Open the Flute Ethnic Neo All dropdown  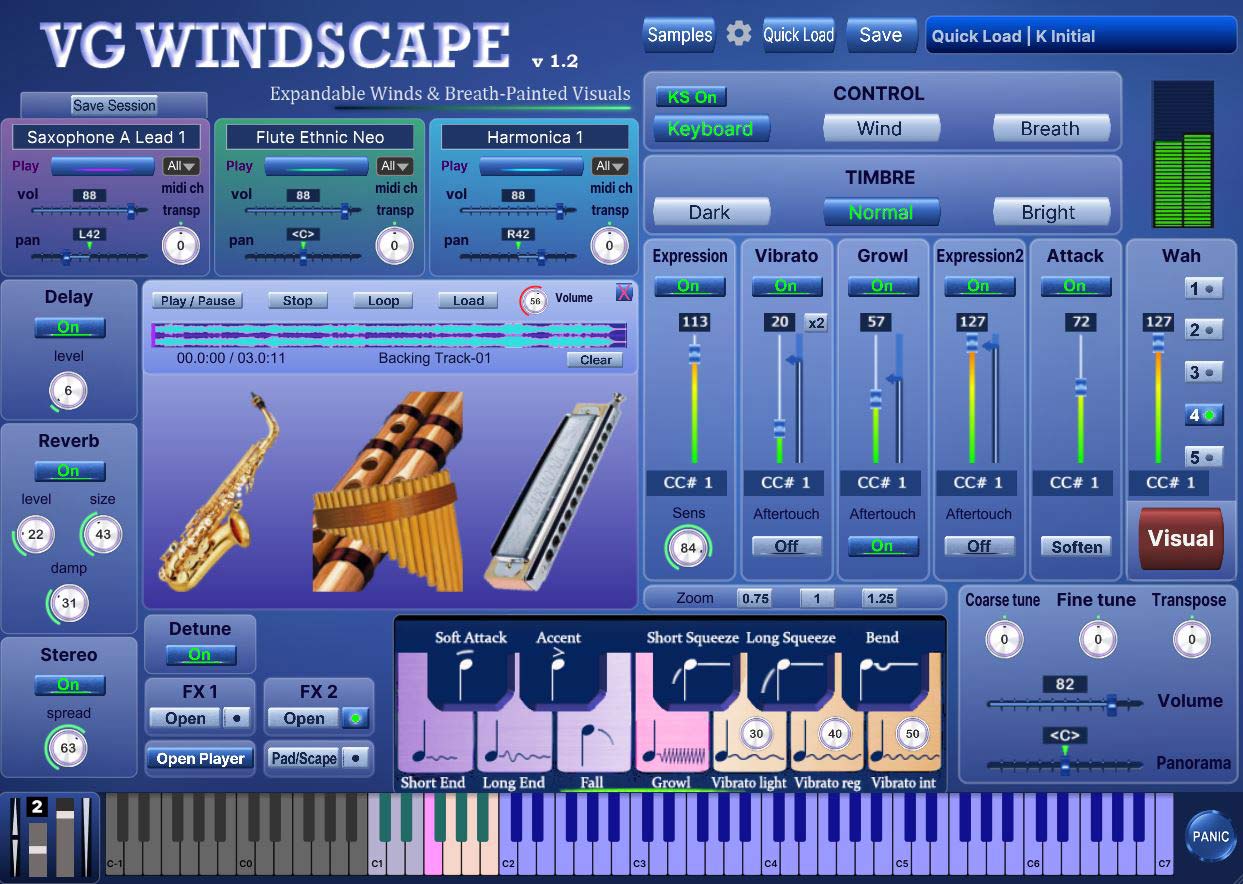(395, 166)
